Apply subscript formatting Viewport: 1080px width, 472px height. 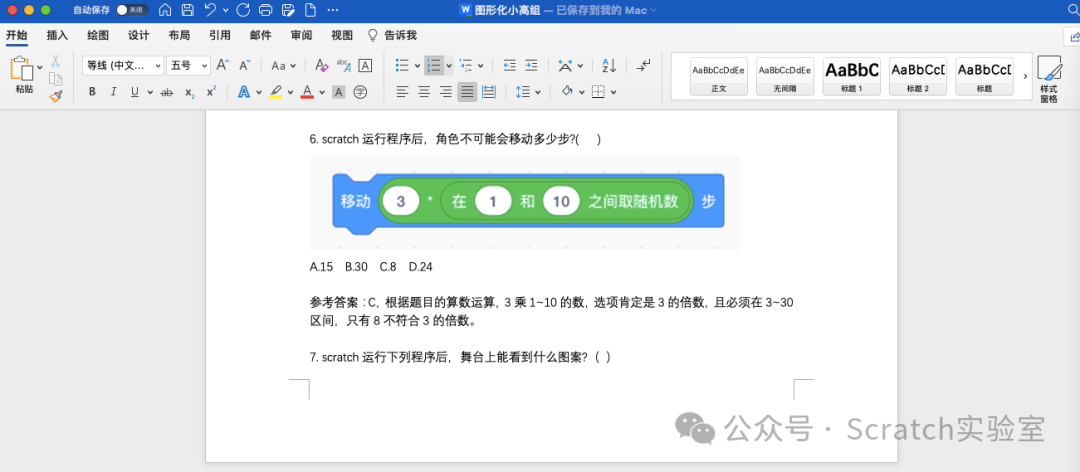(x=189, y=92)
